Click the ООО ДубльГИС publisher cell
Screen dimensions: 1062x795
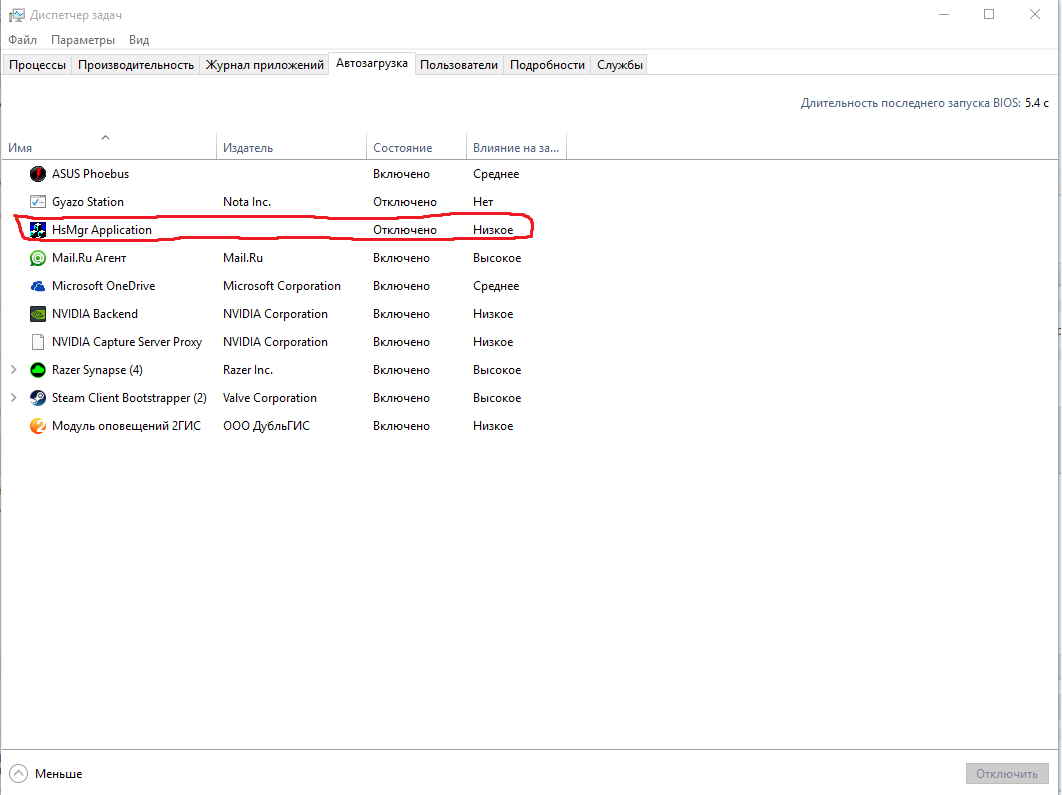coord(266,426)
